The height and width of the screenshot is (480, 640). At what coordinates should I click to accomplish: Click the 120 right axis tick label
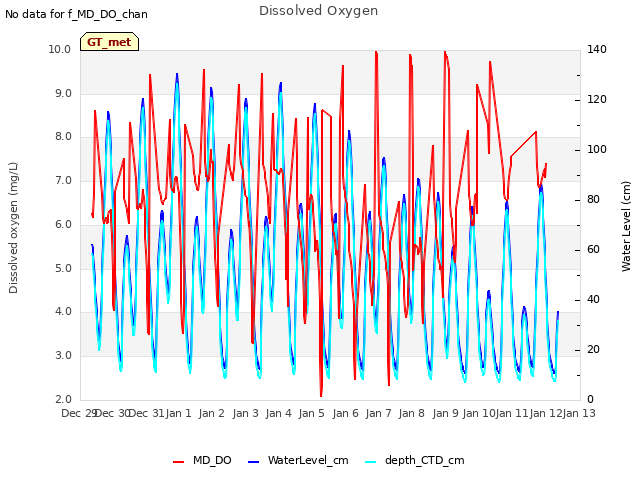(x=597, y=100)
